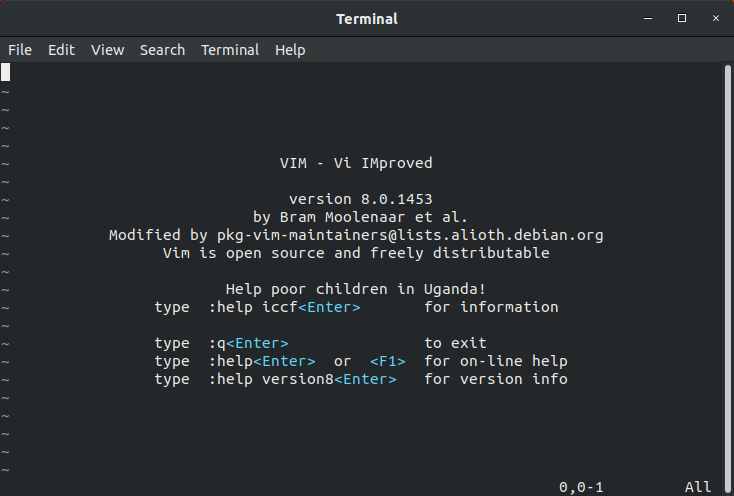734x496 pixels.
Task: Close the Terminal window
Action: point(716,18)
